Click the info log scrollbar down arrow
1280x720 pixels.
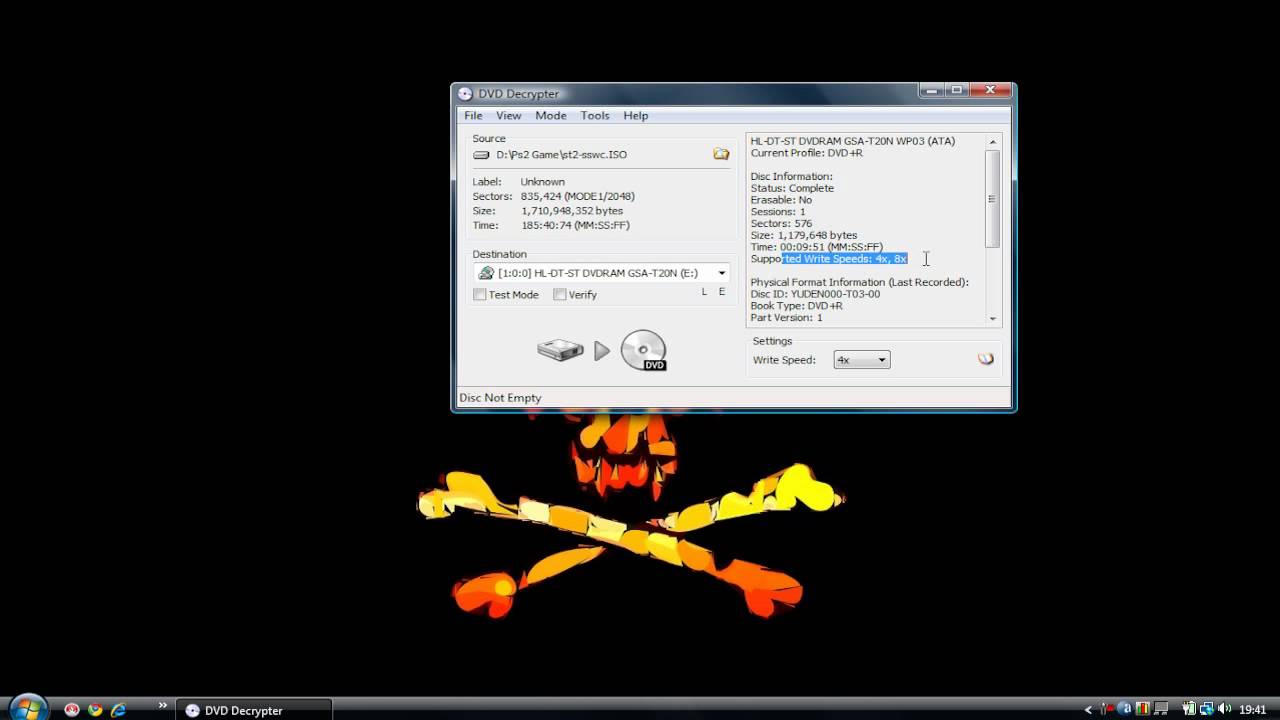993,319
